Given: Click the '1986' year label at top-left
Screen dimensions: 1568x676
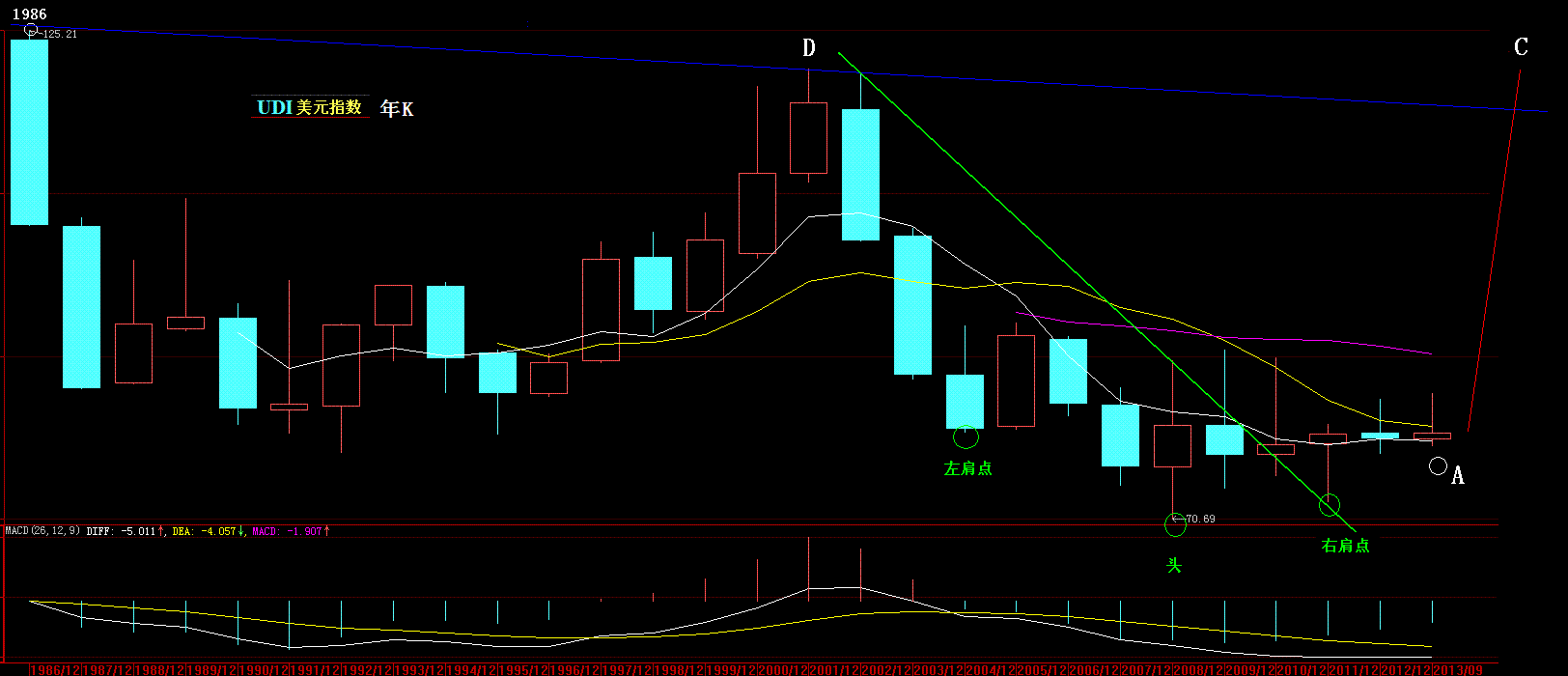Looking at the screenshot, I should (29, 14).
